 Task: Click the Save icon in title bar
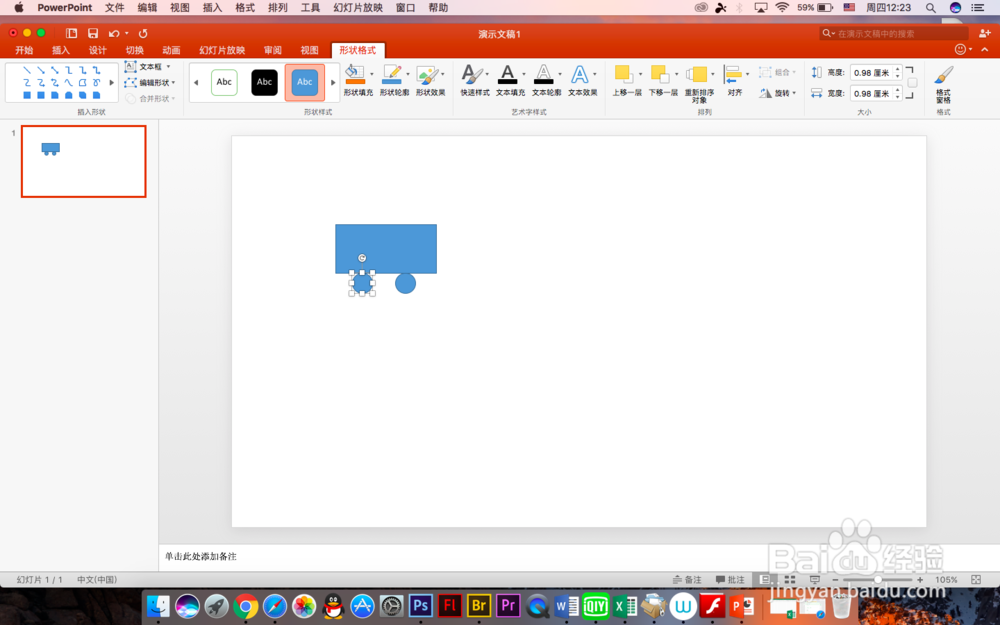point(93,33)
